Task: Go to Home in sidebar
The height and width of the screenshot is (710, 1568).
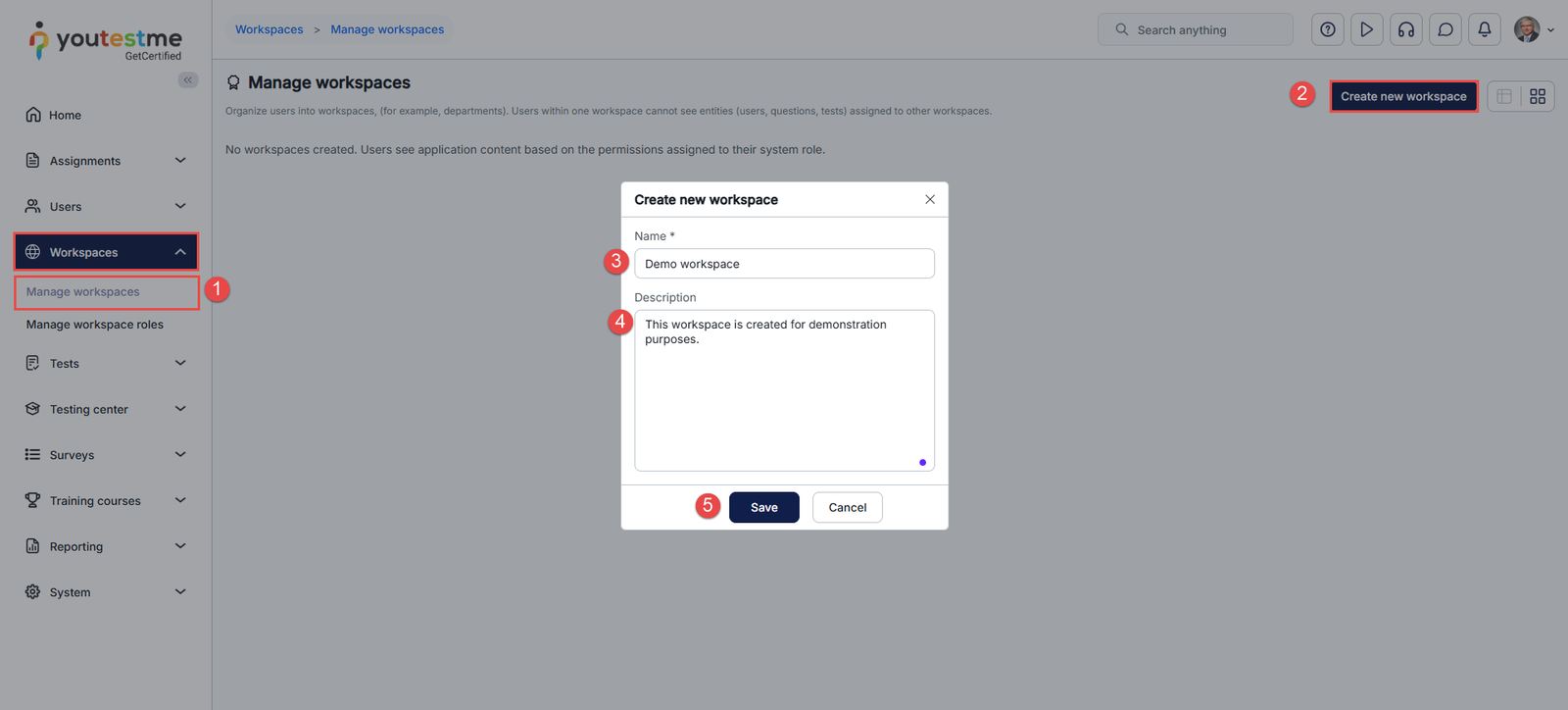Action: tap(65, 116)
